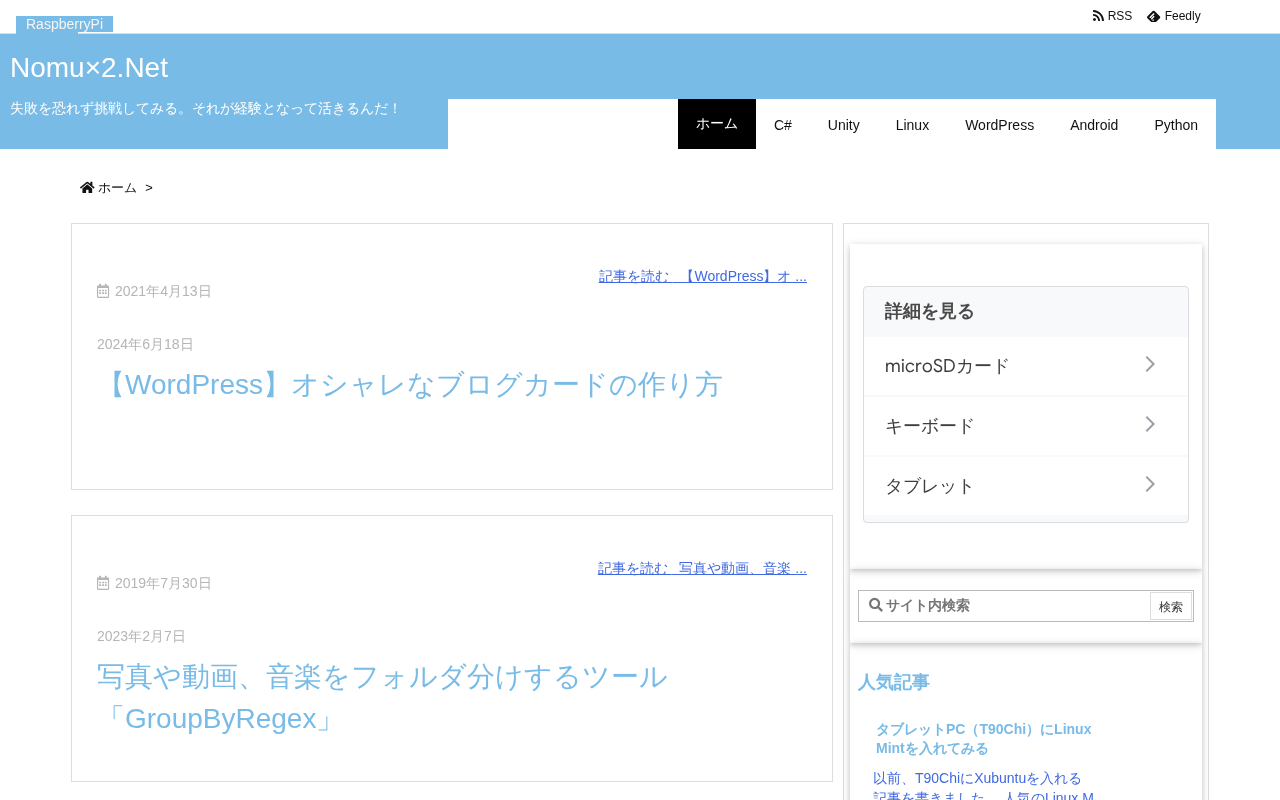Click the RSS feed icon
Image resolution: width=1280 pixels, height=800 pixels.
point(1098,16)
